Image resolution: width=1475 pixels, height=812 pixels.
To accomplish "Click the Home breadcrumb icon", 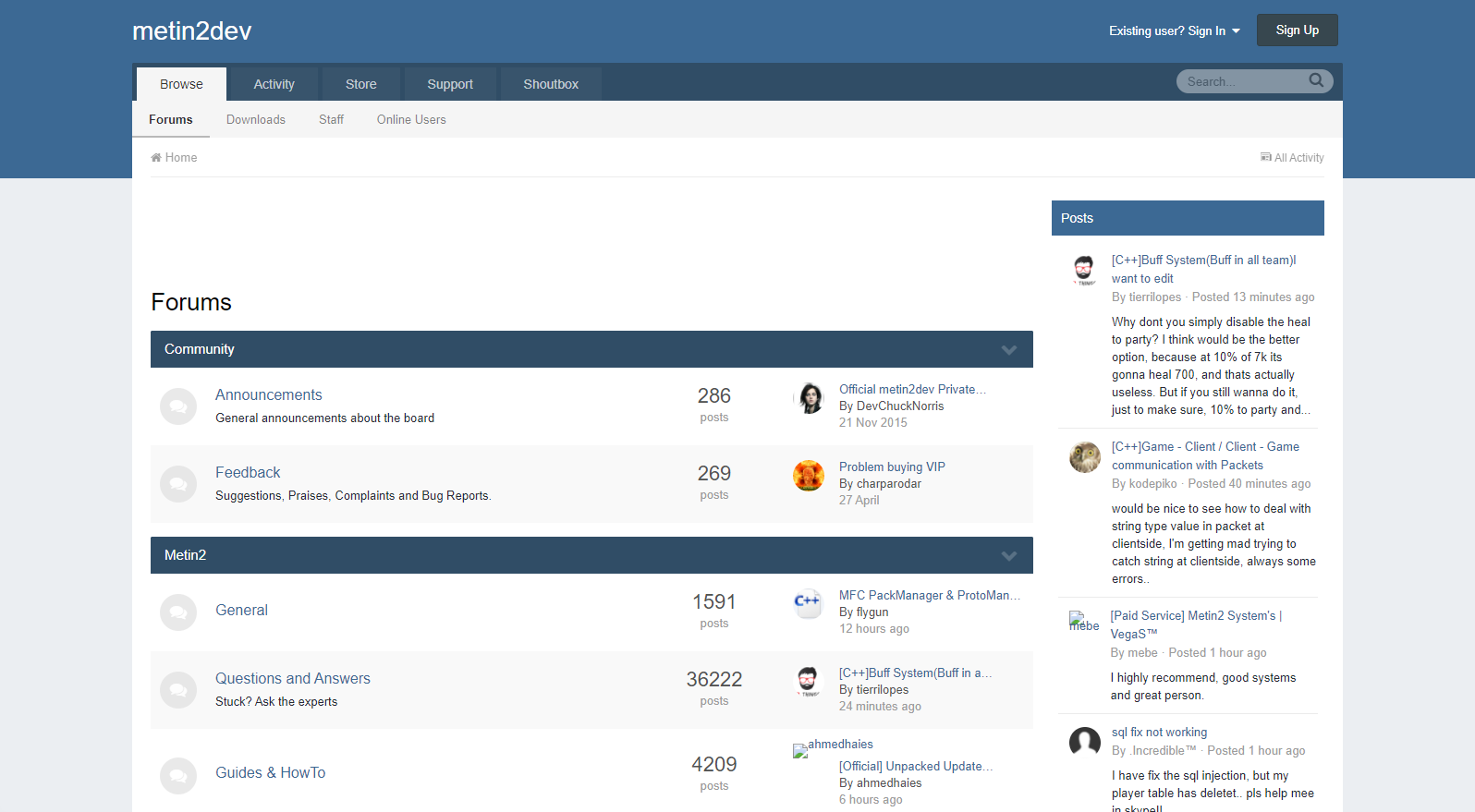I will click(x=156, y=157).
